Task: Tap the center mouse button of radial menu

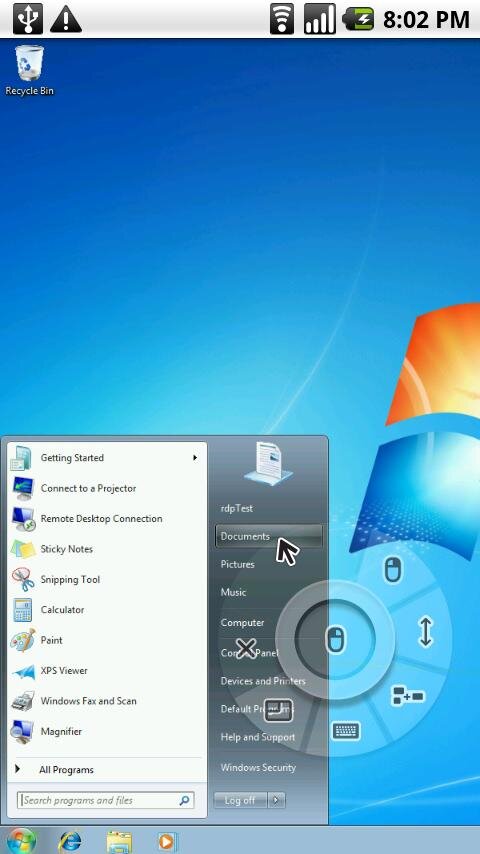Action: tap(335, 639)
